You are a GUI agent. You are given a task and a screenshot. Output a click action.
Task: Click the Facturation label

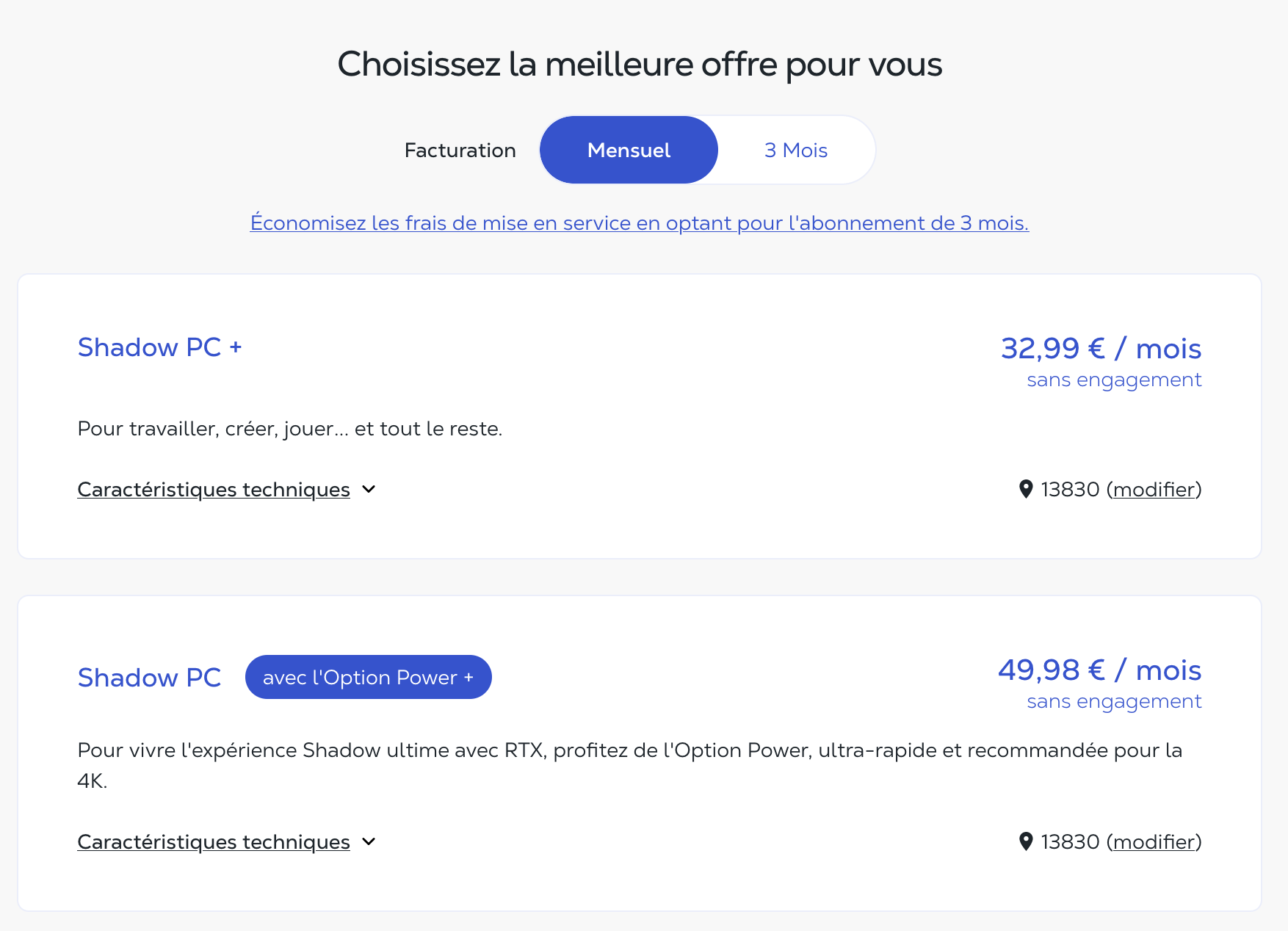click(460, 151)
